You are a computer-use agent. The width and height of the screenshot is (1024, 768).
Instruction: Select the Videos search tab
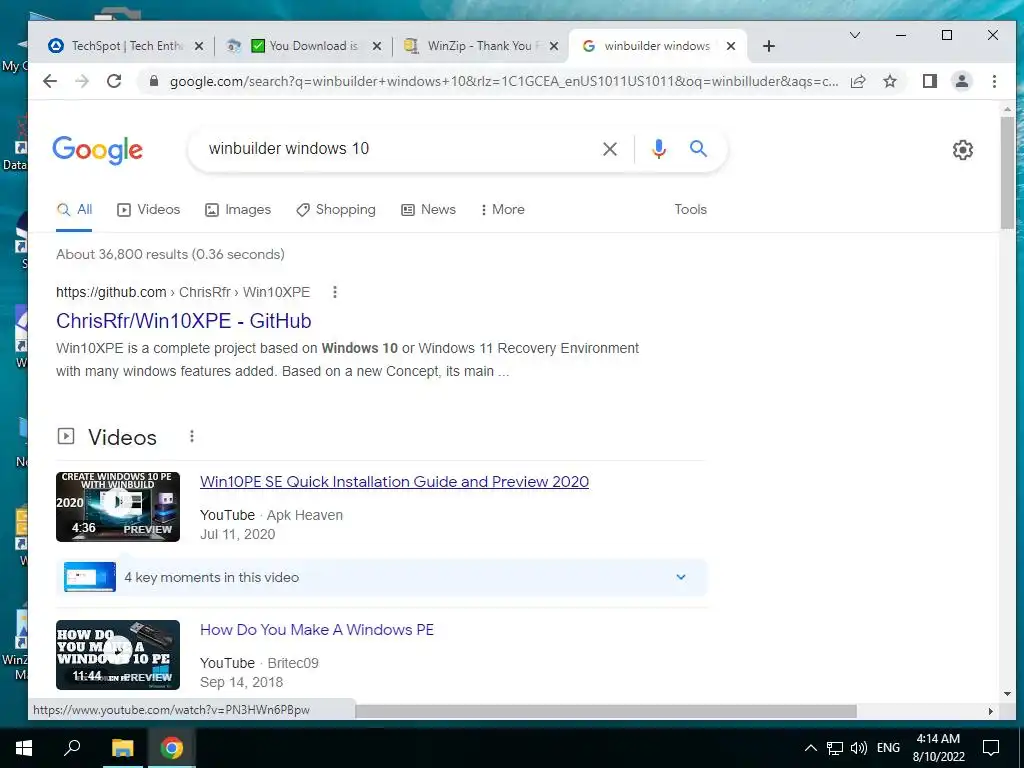(149, 210)
